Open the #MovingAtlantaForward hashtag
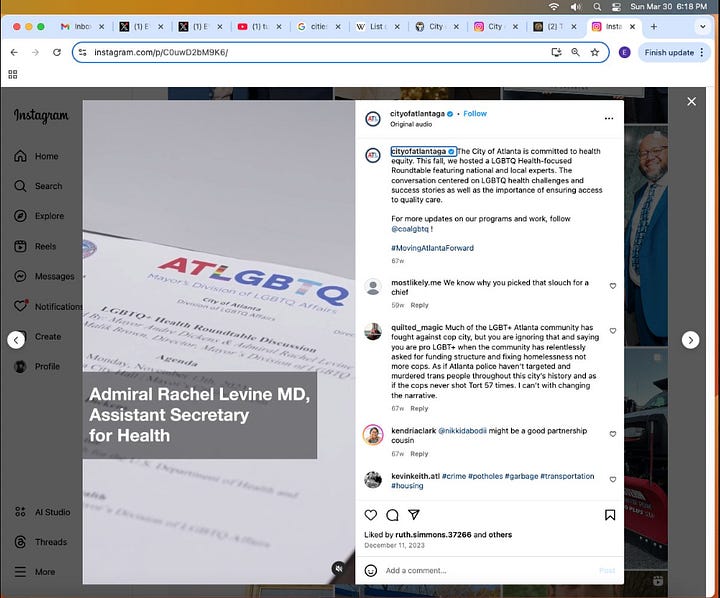The height and width of the screenshot is (598, 720). (432, 248)
